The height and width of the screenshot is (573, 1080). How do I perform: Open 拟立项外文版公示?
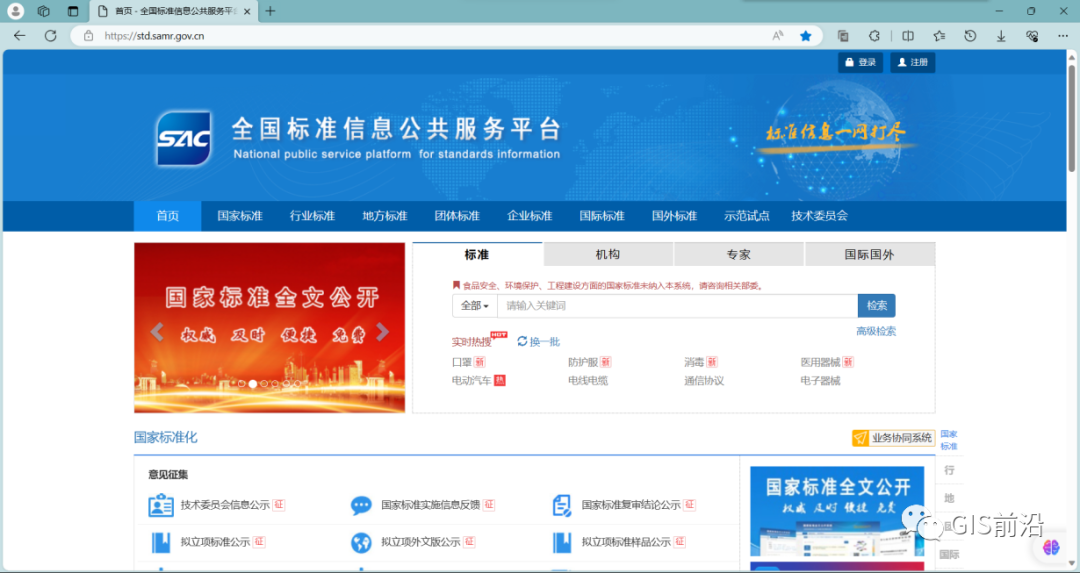pos(421,542)
